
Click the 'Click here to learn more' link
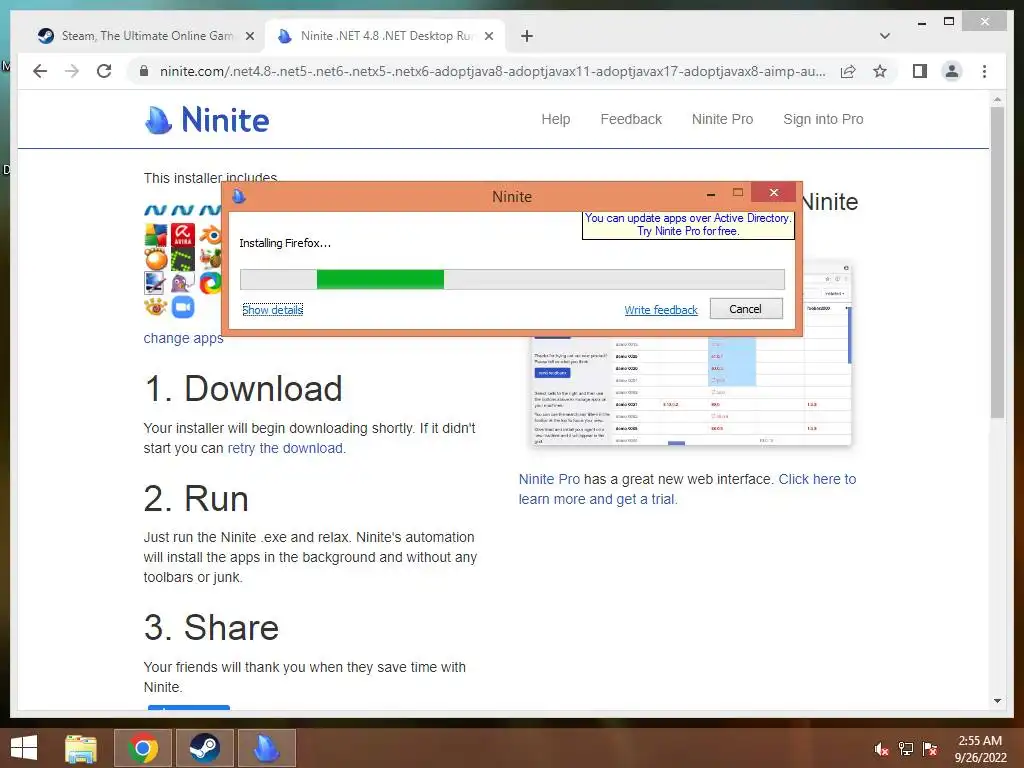687,489
